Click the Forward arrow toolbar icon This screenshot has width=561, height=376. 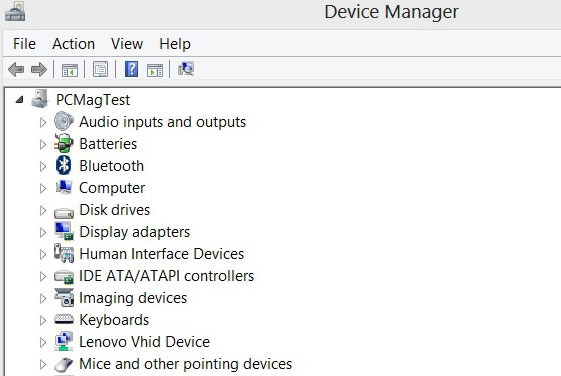tap(39, 69)
